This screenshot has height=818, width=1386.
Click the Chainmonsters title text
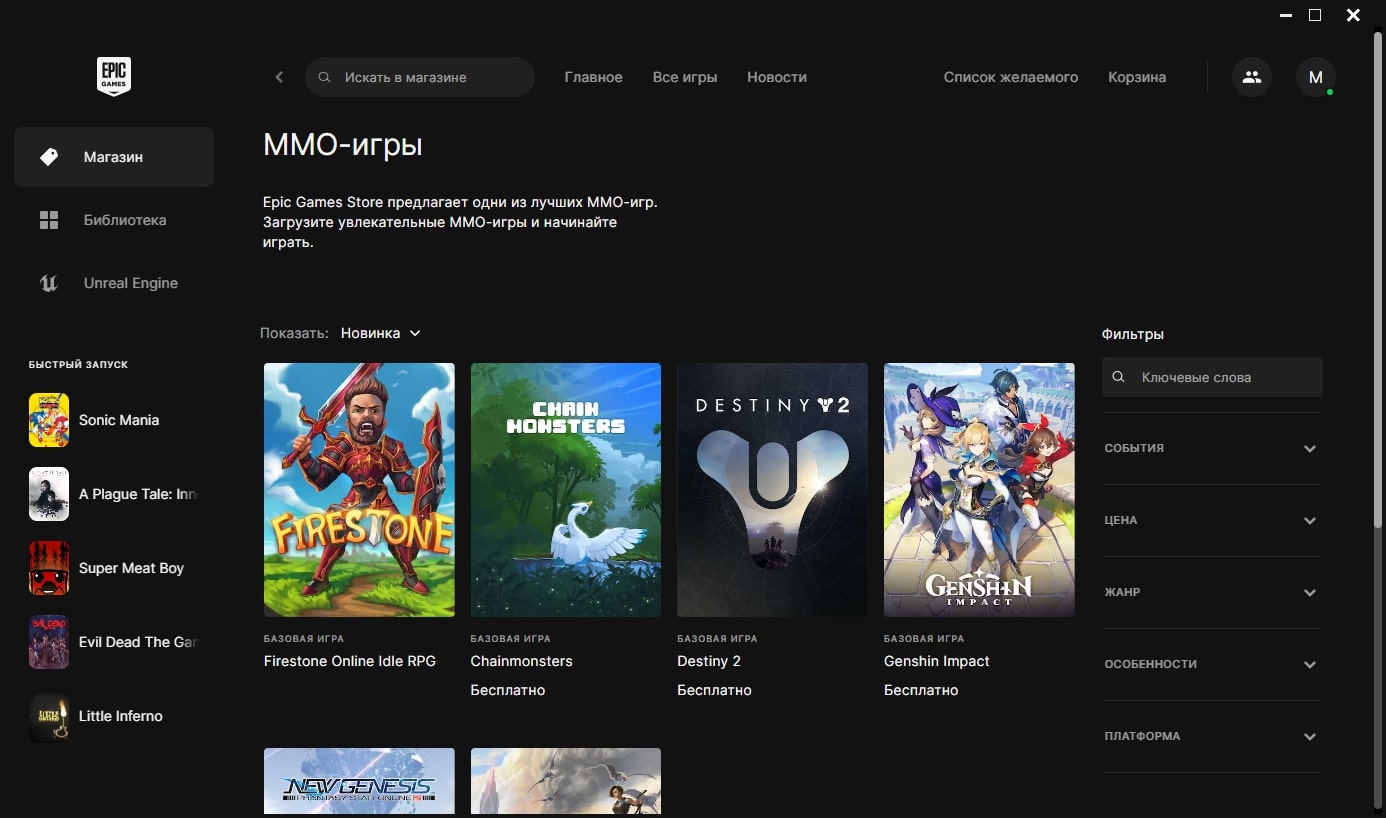521,661
